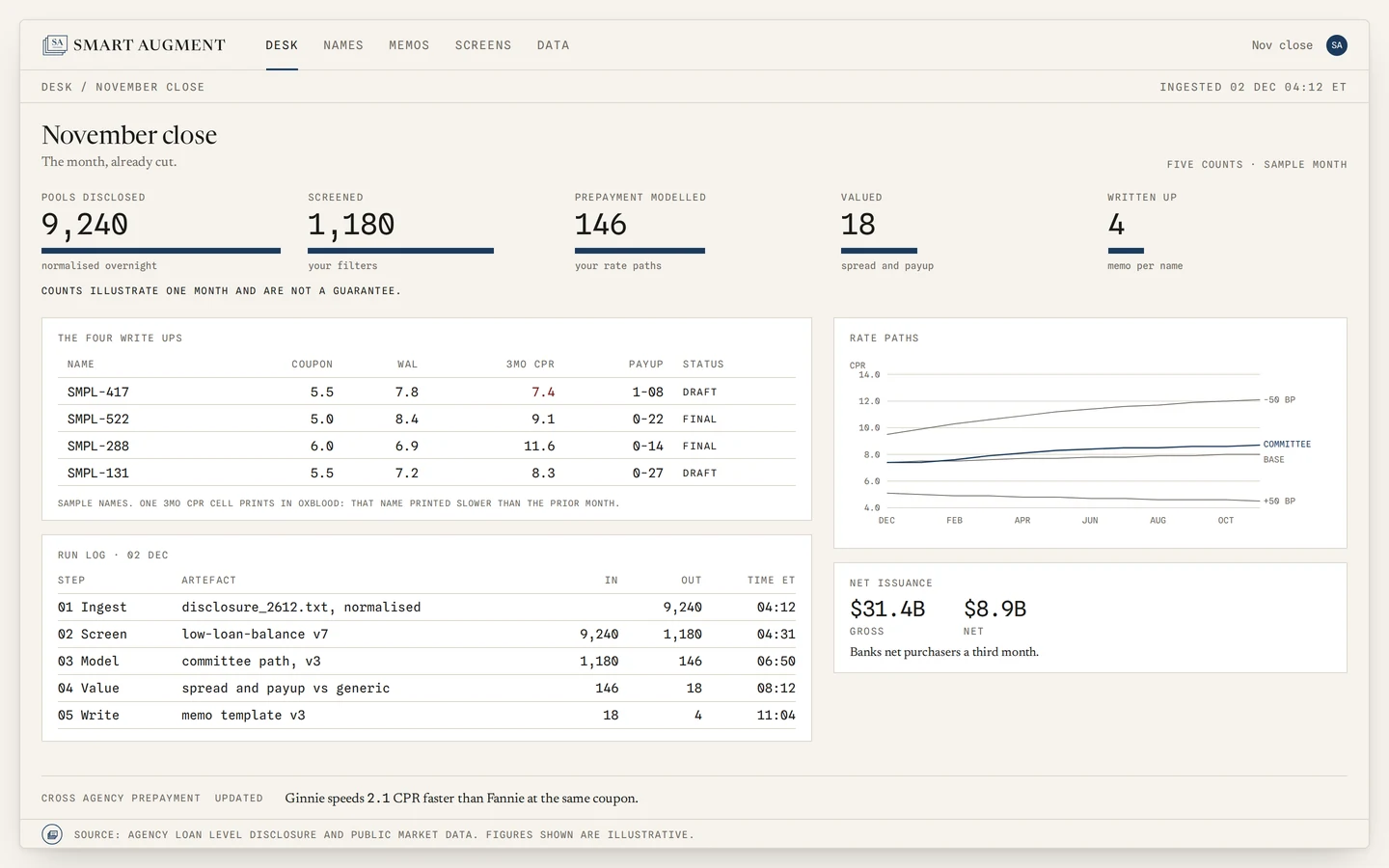
Task: Click the Written Up 4 count
Action: [x=1116, y=225]
